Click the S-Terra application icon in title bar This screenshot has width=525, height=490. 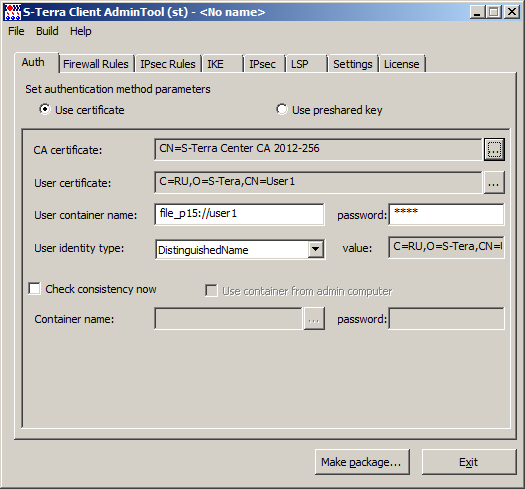12,12
